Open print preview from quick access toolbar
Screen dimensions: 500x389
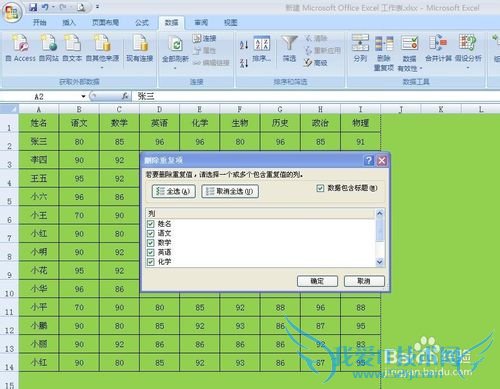pos(81,7)
